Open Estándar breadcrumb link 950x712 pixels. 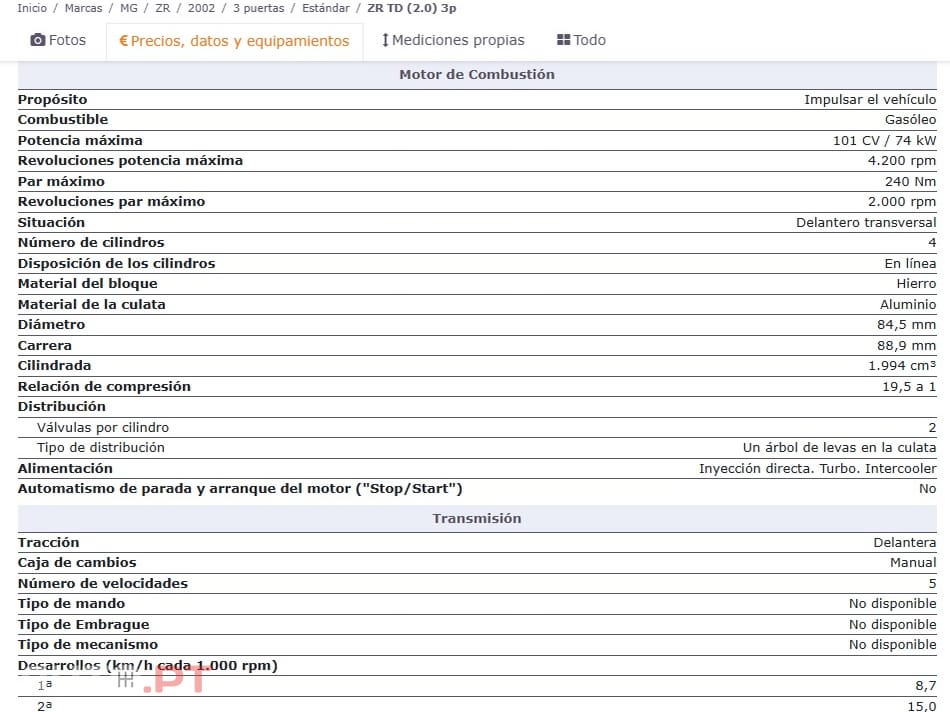pos(326,8)
